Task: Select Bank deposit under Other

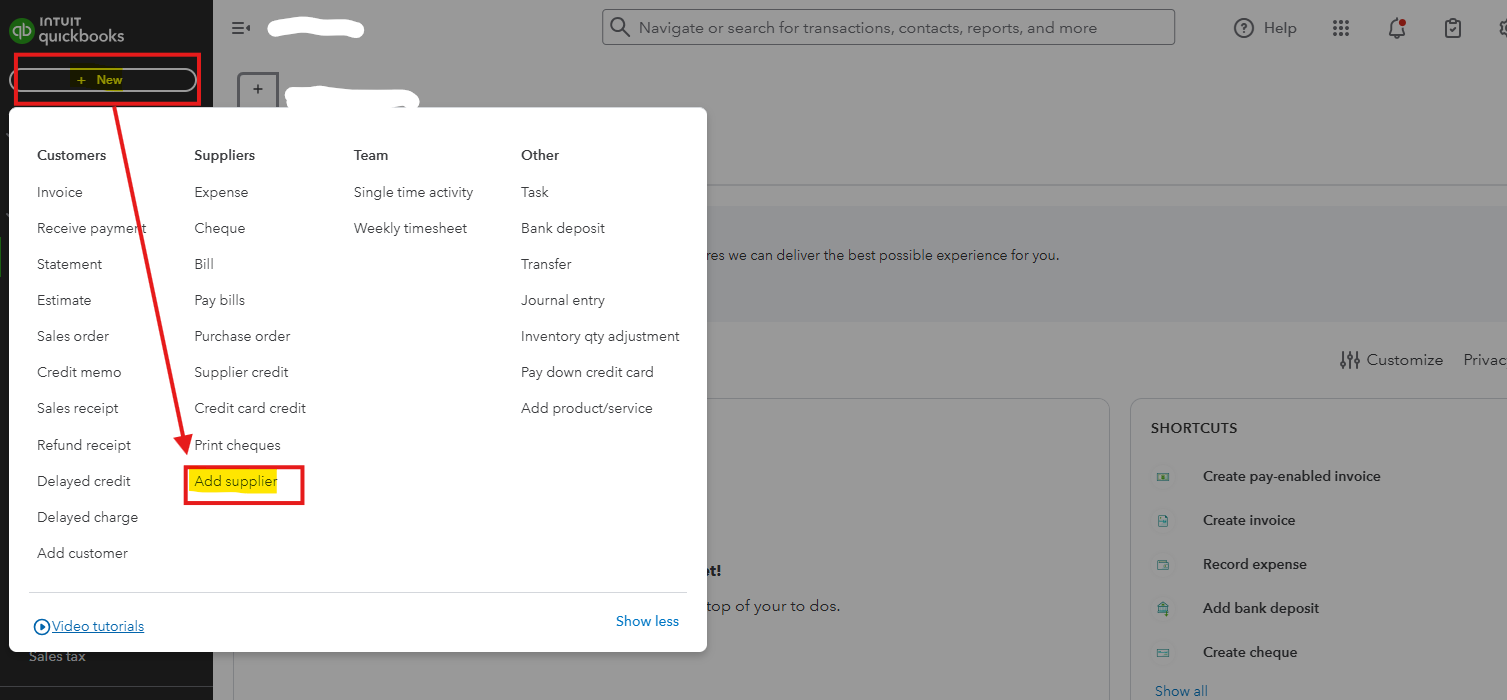Action: [563, 228]
